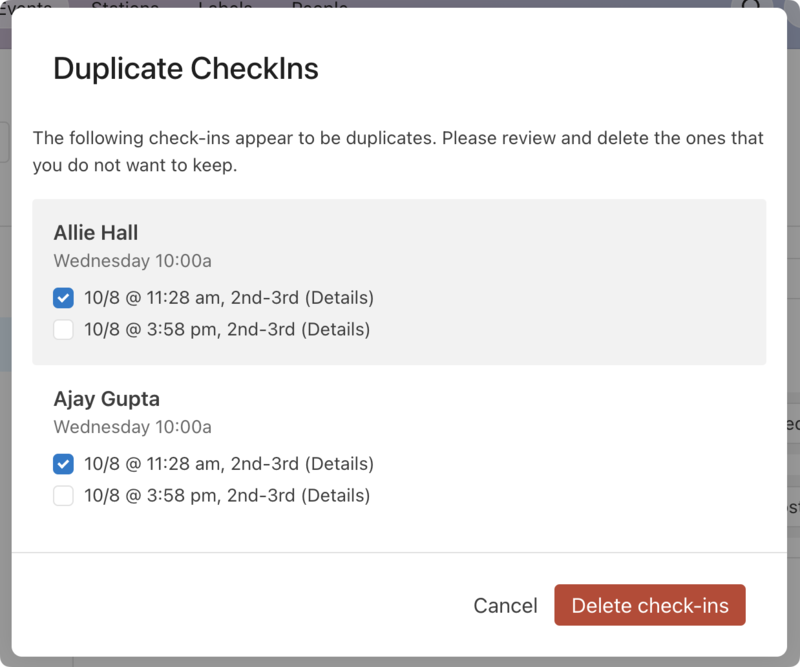Check Allie Hall's 3:58 pm check-in
The image size is (800, 667).
point(63,329)
